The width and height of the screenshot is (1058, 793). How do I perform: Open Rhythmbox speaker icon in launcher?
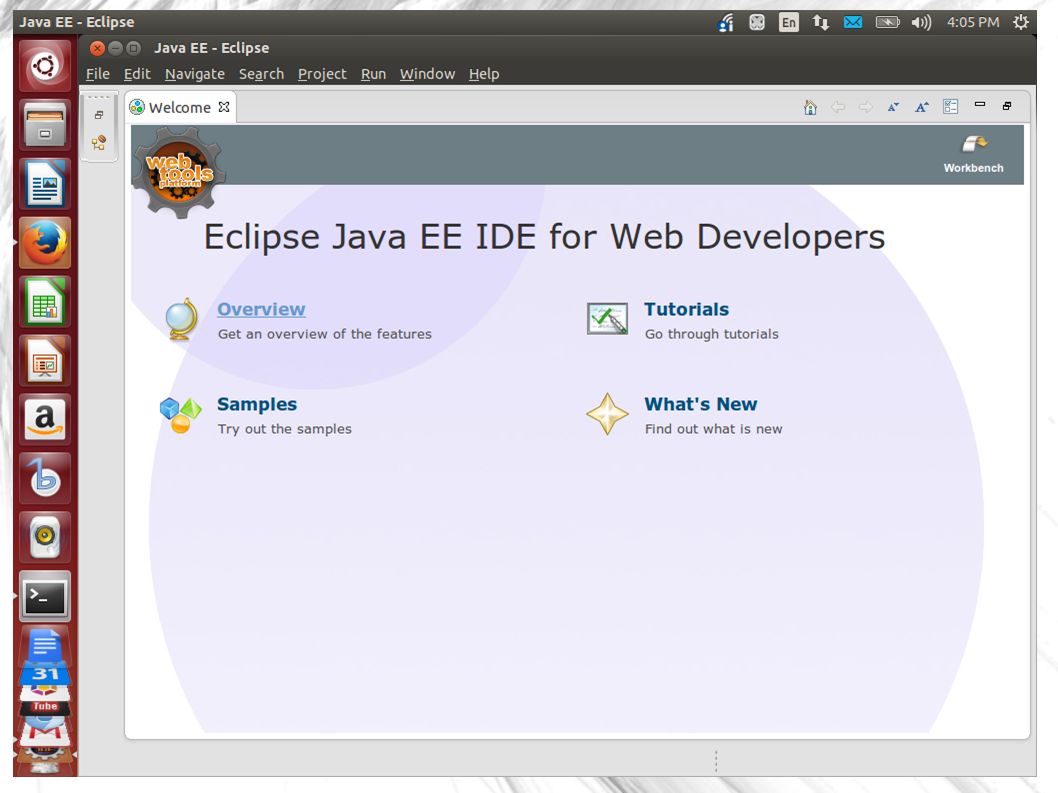(x=45, y=537)
